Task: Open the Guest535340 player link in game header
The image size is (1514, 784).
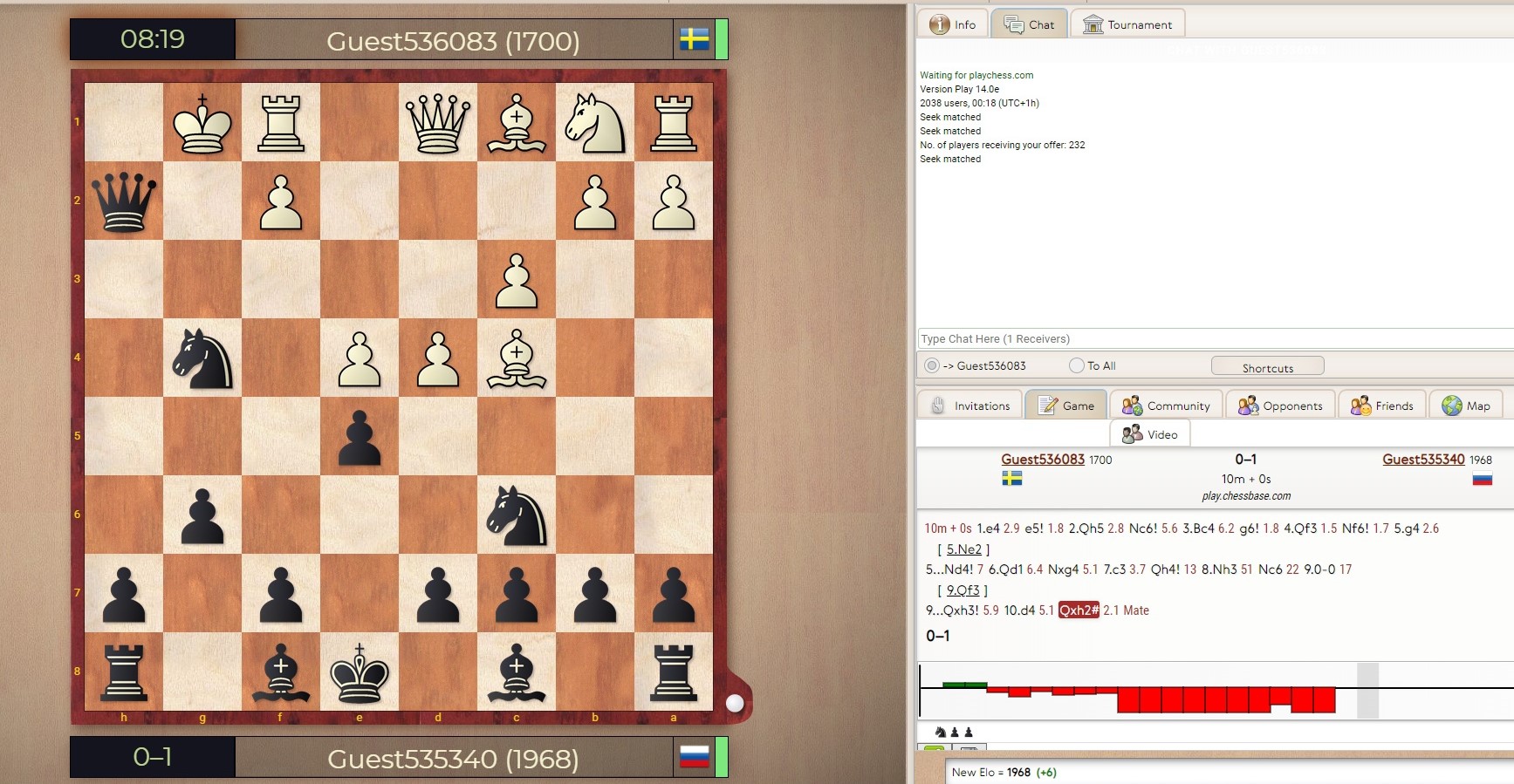Action: coord(1422,460)
